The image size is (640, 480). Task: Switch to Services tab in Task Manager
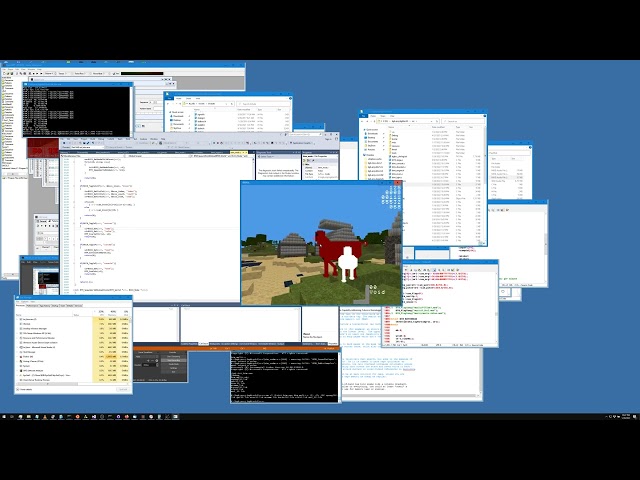tap(79, 305)
